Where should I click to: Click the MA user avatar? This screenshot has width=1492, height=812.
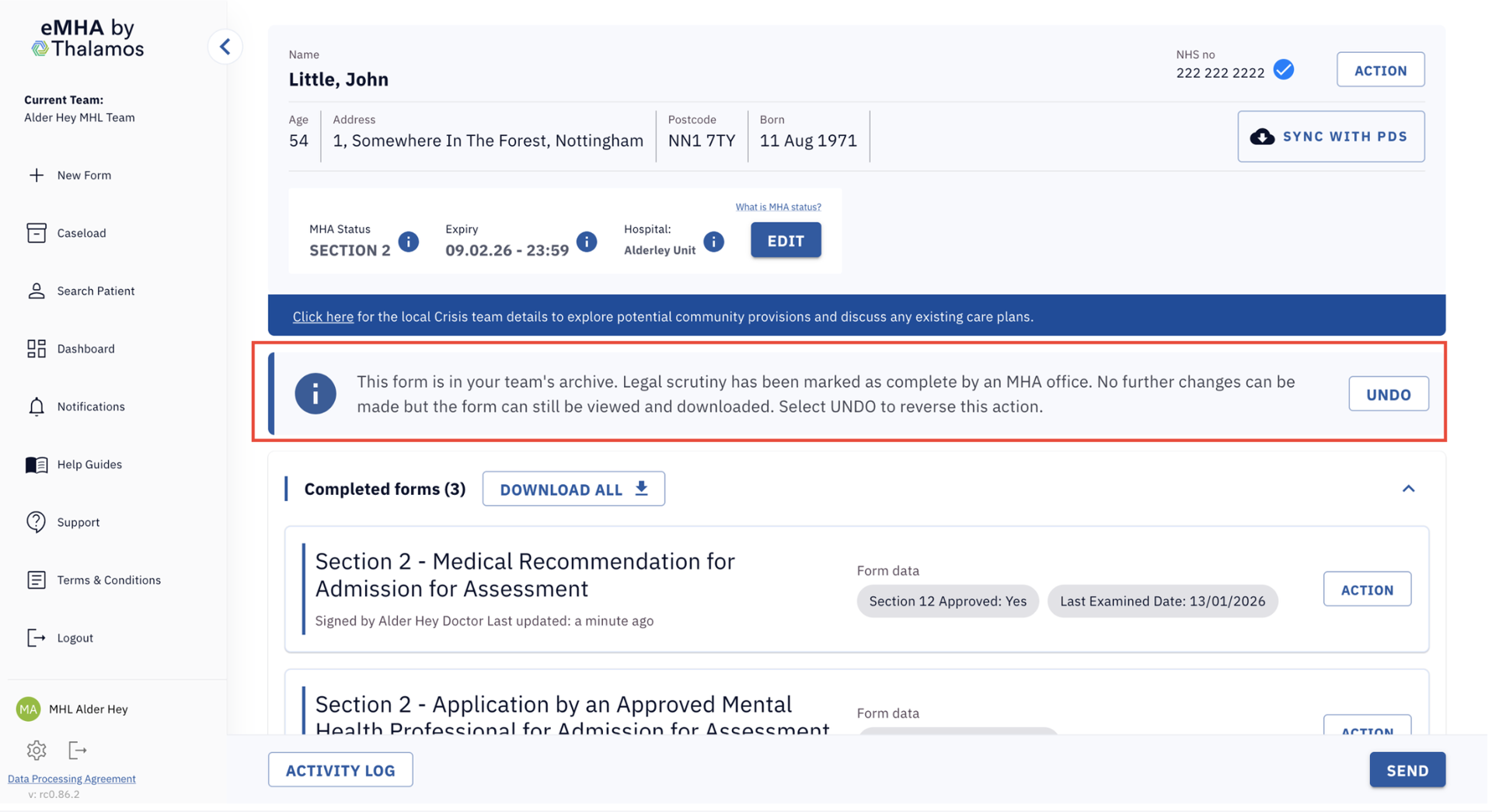coord(29,709)
